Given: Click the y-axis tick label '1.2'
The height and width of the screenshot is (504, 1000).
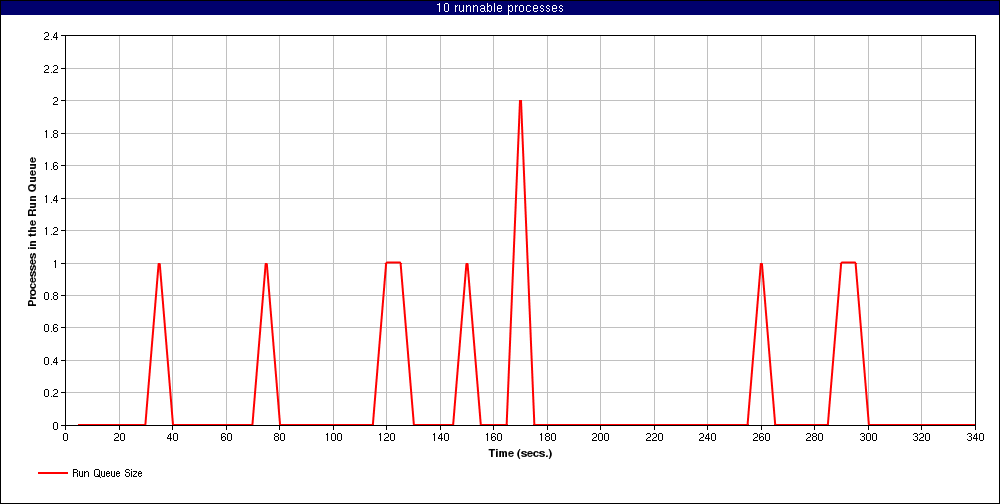Looking at the screenshot, I should [51, 231].
